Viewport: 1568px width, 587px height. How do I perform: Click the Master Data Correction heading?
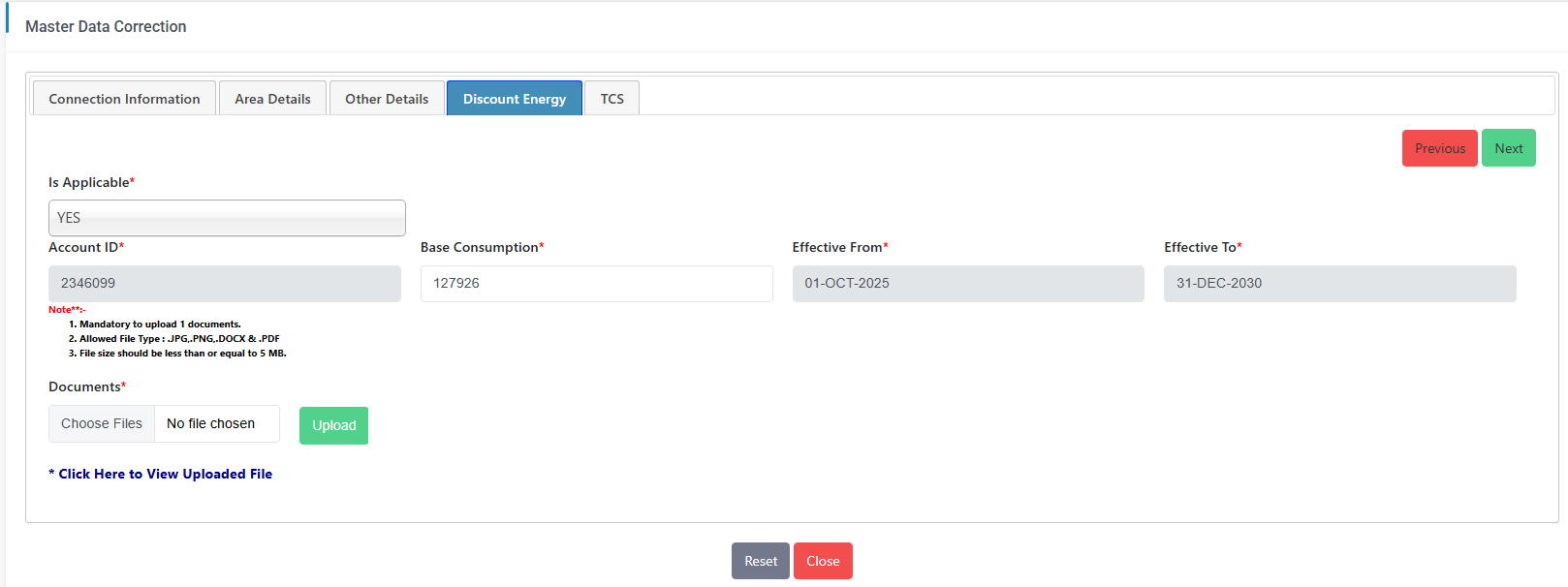[106, 27]
